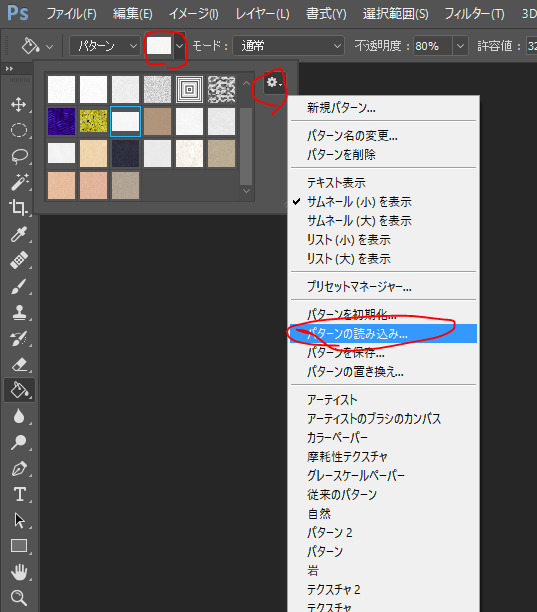Image resolution: width=537 pixels, height=612 pixels.
Task: Select the Eyedropper tool
Action: click(x=18, y=234)
